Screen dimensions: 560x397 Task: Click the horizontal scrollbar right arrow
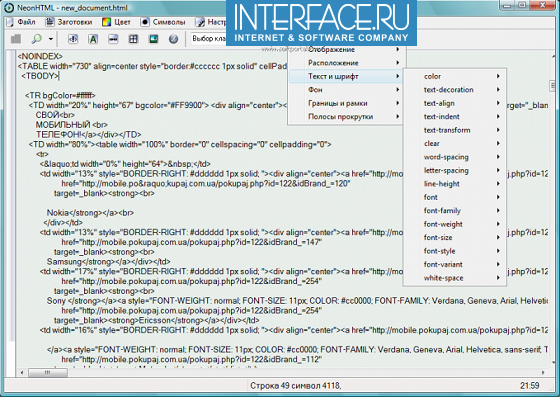(x=543, y=373)
